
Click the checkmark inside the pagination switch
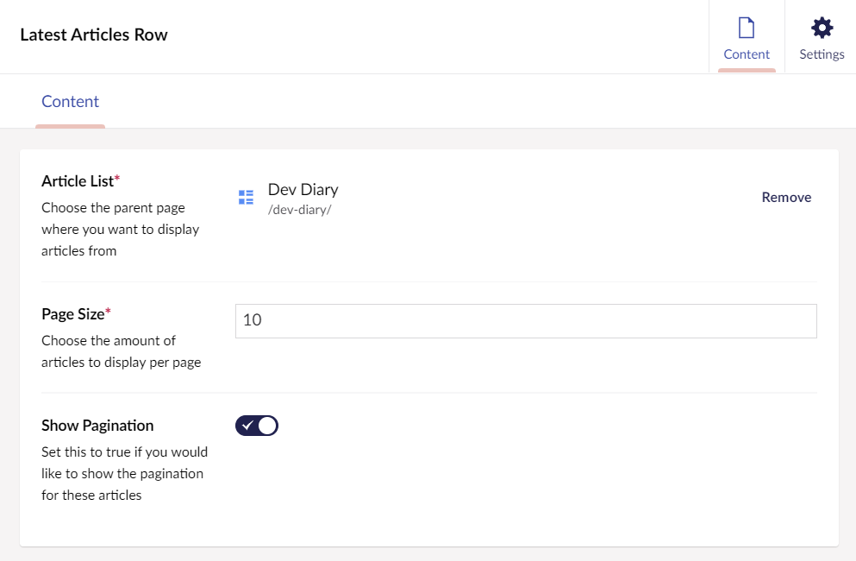[248, 426]
